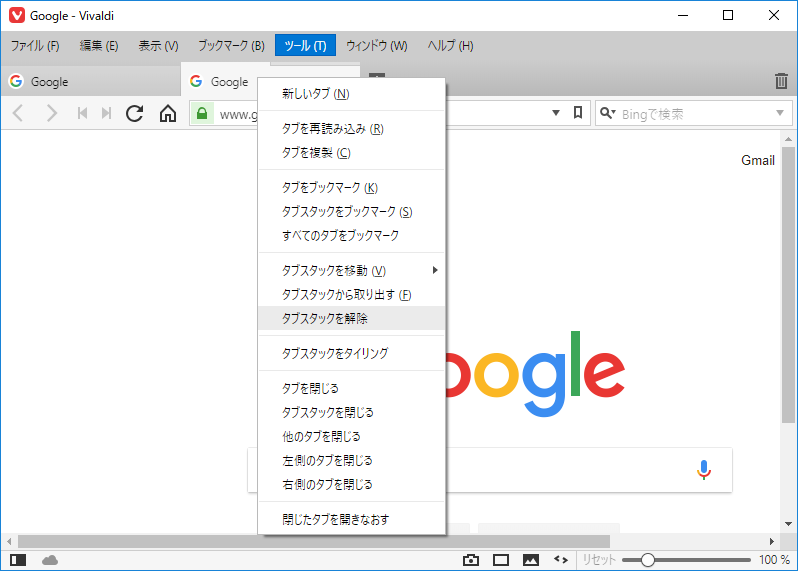
Task: Switch to the first Google tab
Action: pos(91,81)
